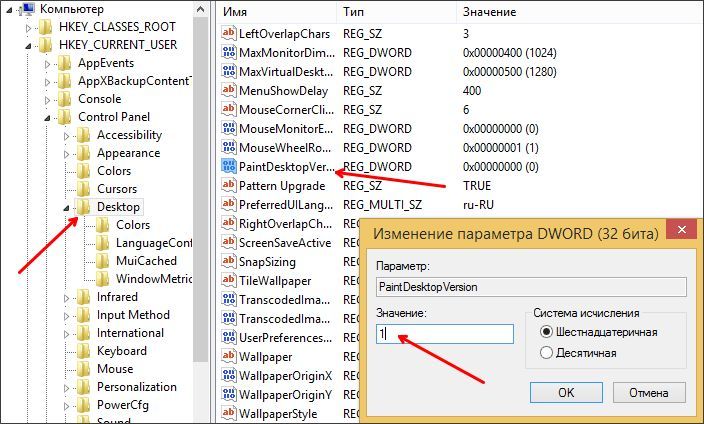Click the UserPreferences binary value icon

(229, 337)
